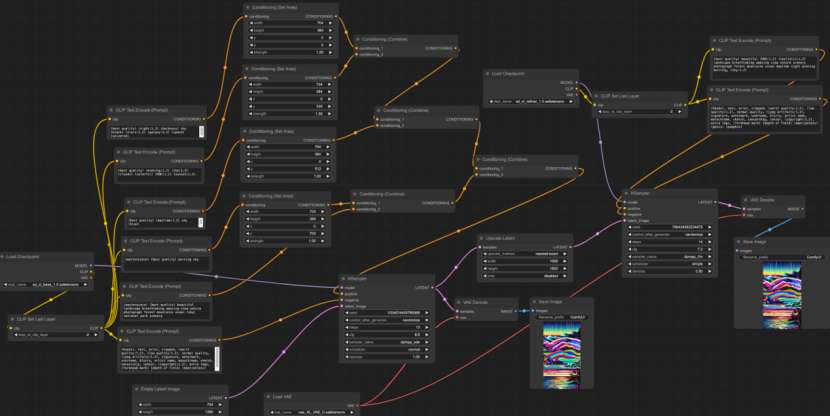Collapse the Load VAE node using its title dot
Screen dimensions: 830x416
tap(269, 396)
